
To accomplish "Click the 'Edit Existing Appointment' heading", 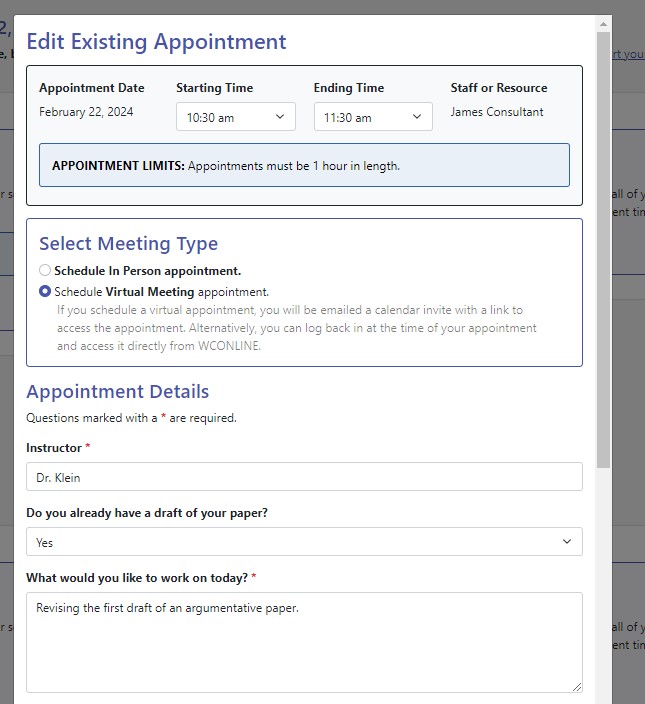I will pyautogui.click(x=156, y=42).
